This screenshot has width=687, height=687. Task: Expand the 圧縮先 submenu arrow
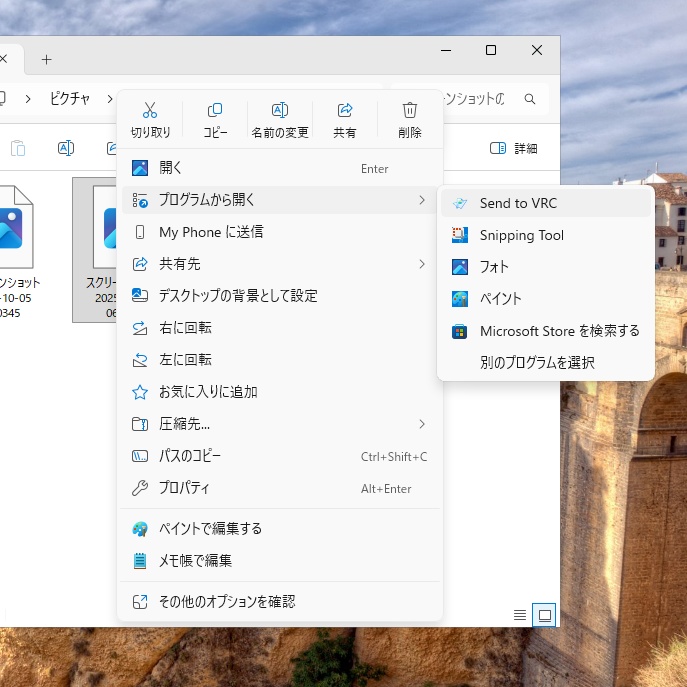[421, 424]
